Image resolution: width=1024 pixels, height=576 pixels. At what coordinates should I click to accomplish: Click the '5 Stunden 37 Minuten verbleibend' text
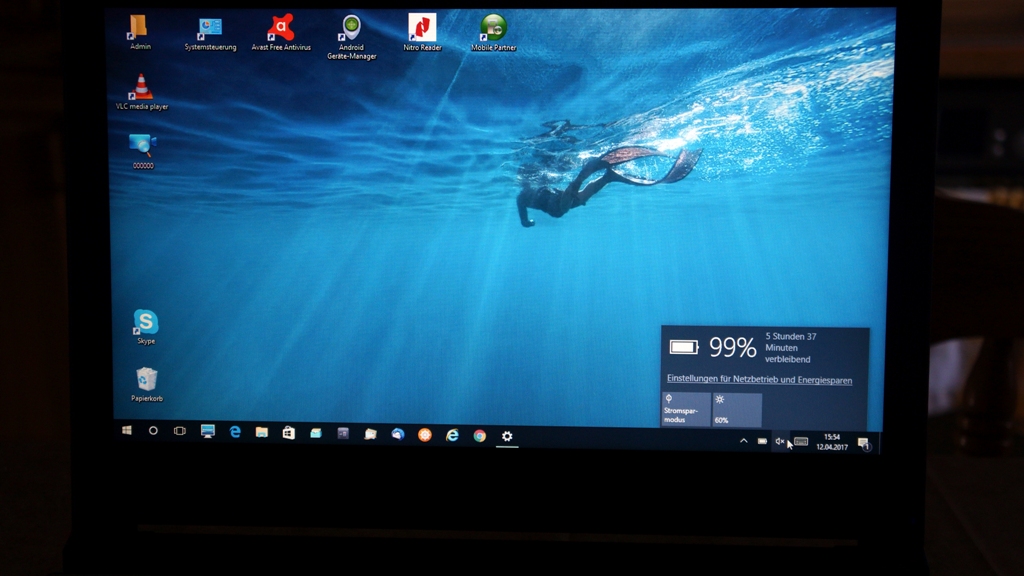point(791,348)
